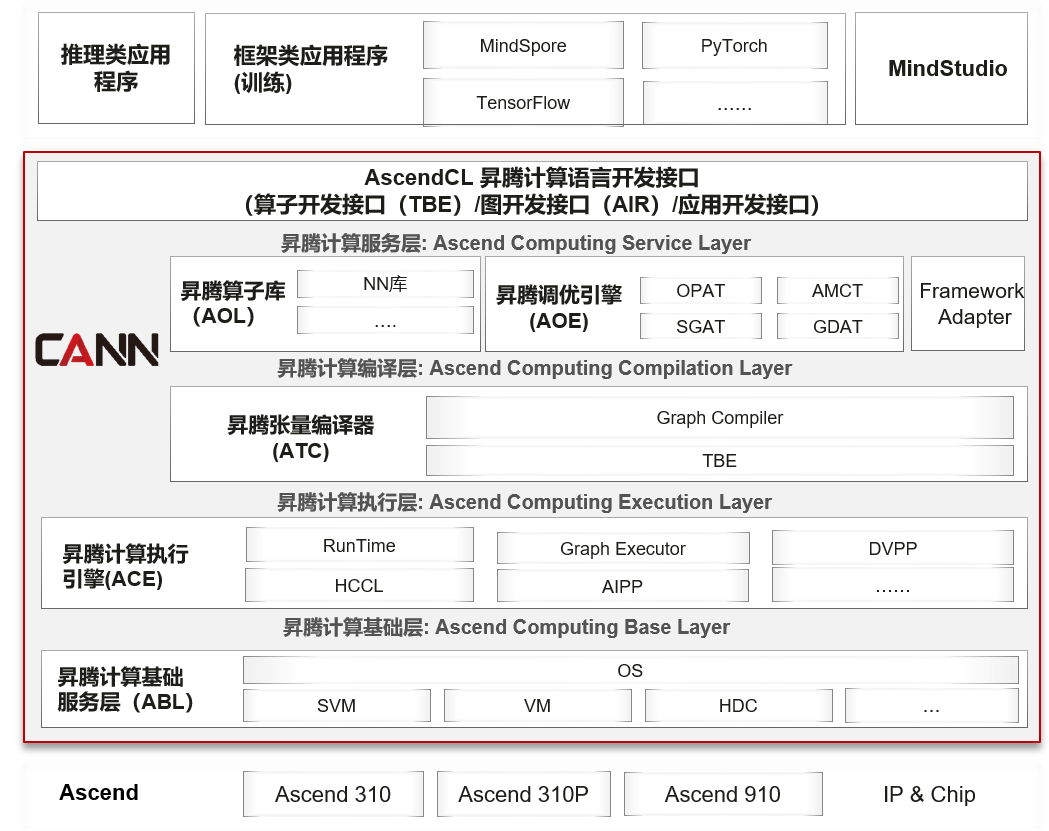Viewport: 1049px width, 831px height.
Task: Select the Ascend 310P chip box
Action: point(524,794)
